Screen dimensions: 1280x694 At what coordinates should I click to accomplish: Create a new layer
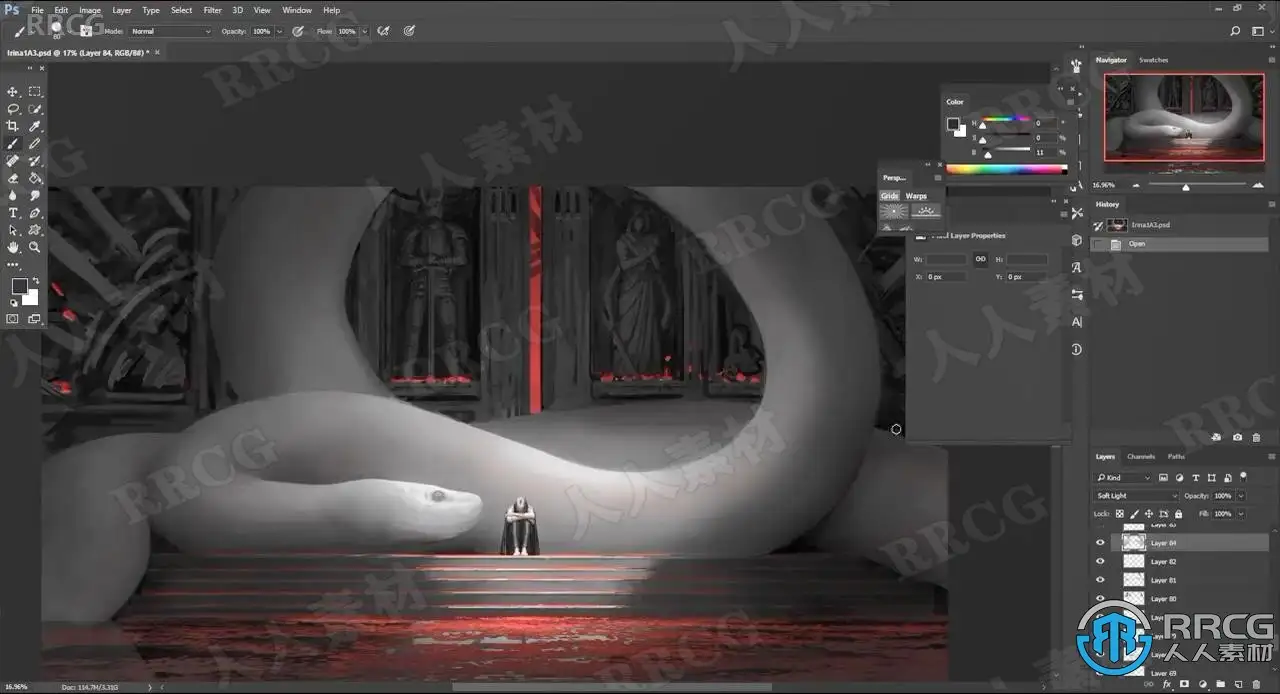[1239, 686]
